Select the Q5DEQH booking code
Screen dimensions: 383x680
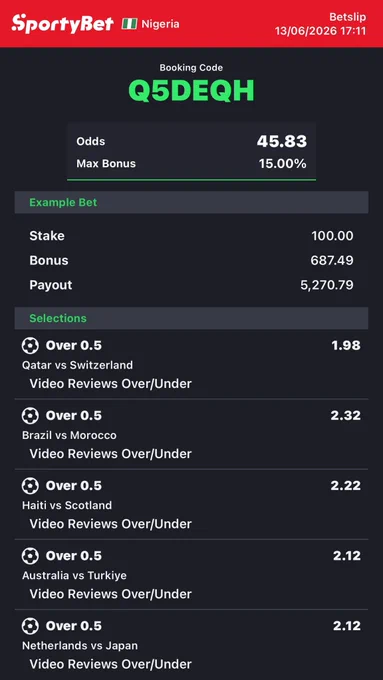pyautogui.click(x=191, y=91)
